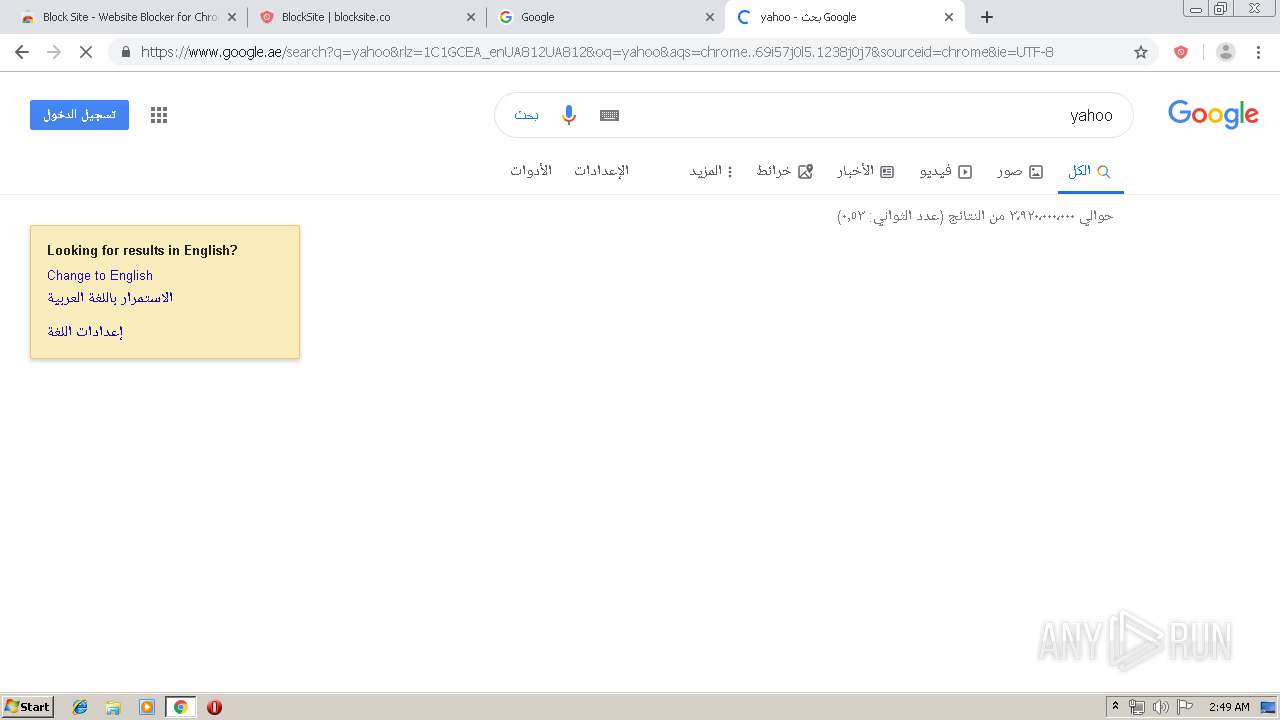Expand the المزيد (More) menu
Viewport: 1280px width, 720px height.
[x=711, y=171]
